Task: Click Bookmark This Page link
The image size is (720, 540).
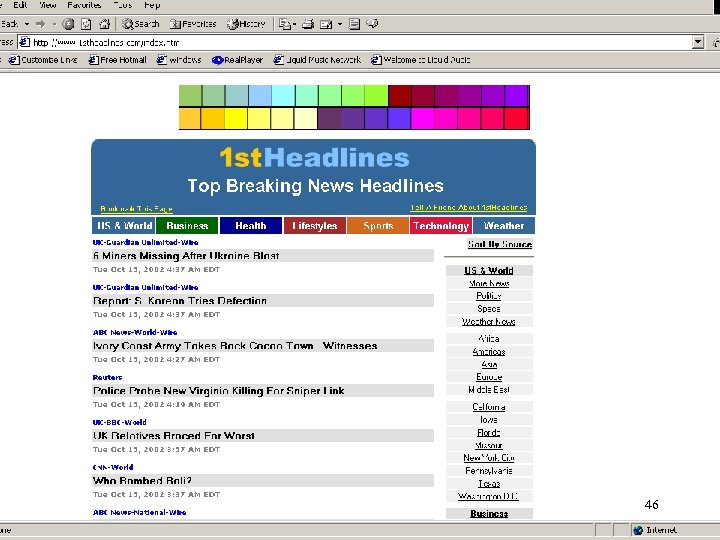Action: tap(136, 209)
